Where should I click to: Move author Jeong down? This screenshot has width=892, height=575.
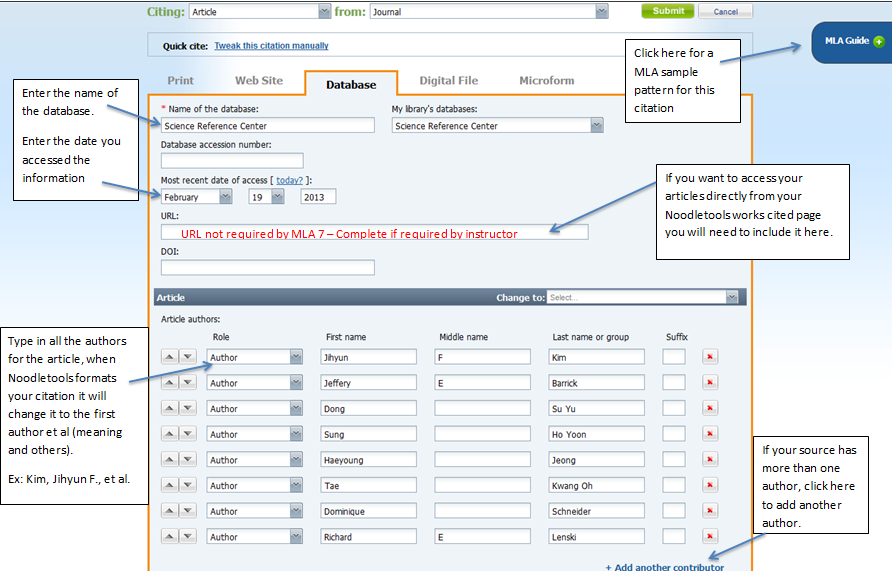coord(188,460)
